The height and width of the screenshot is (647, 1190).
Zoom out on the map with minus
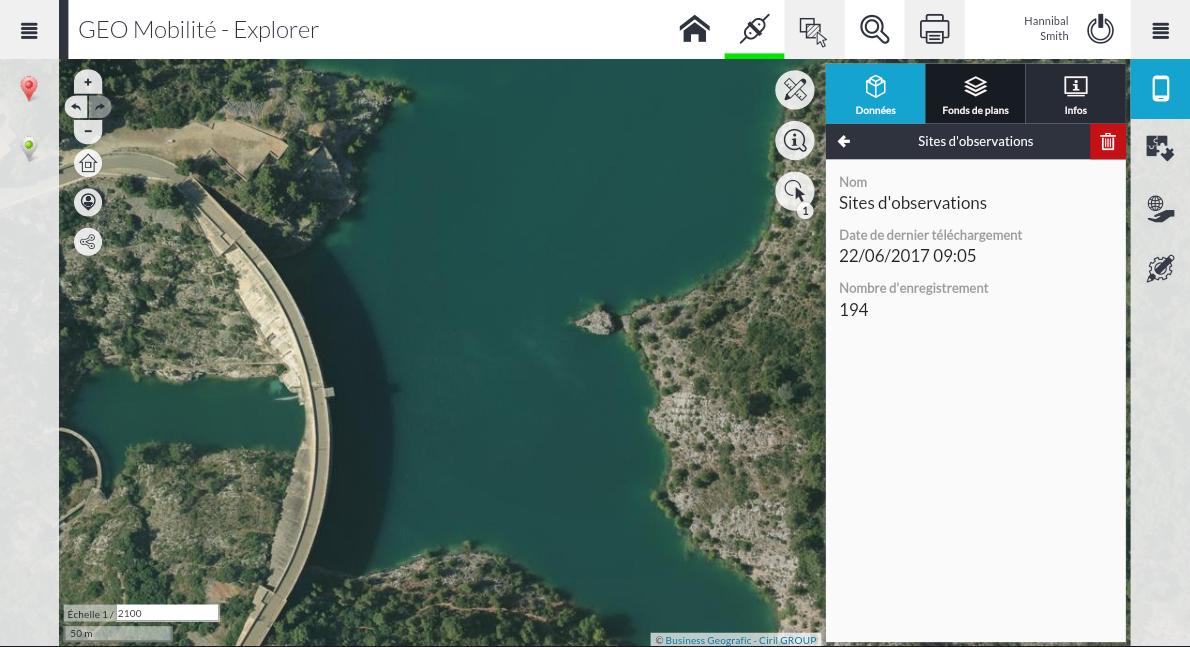[88, 131]
